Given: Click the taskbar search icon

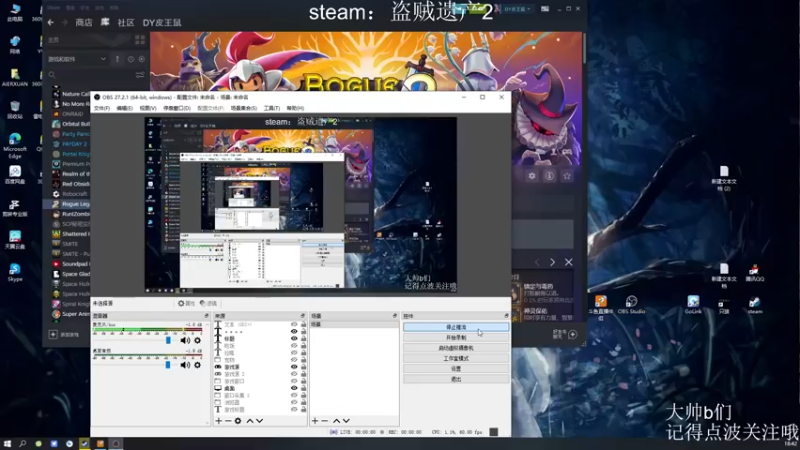Looking at the screenshot, I should coord(22,444).
